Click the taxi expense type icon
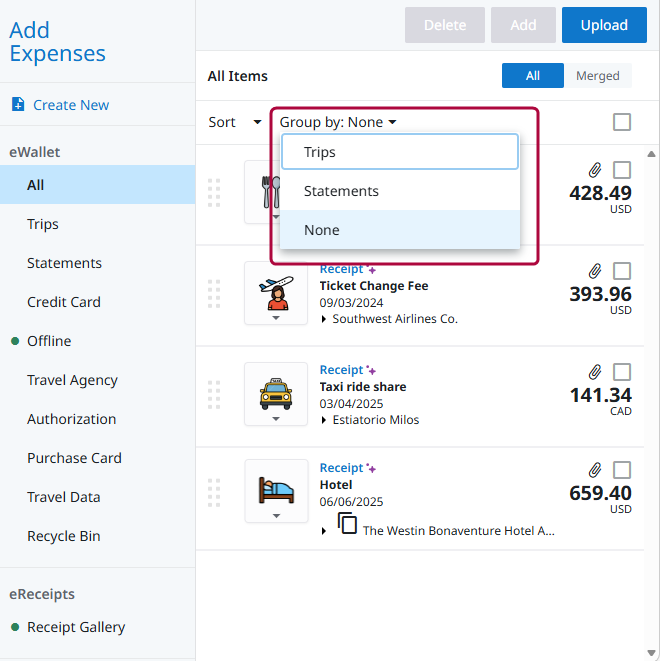Viewport: 660px width, 661px height. [276, 394]
